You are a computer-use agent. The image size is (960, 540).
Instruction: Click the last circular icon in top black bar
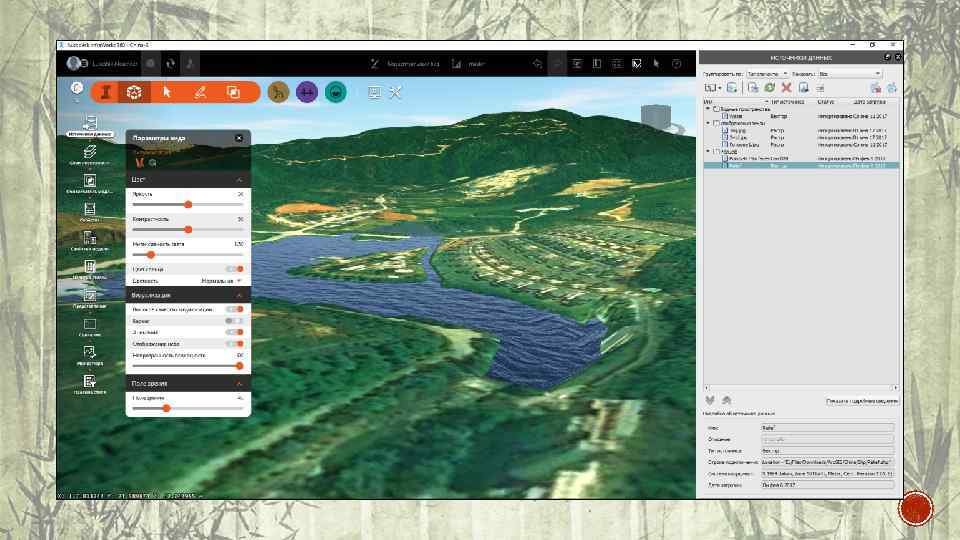coord(677,63)
